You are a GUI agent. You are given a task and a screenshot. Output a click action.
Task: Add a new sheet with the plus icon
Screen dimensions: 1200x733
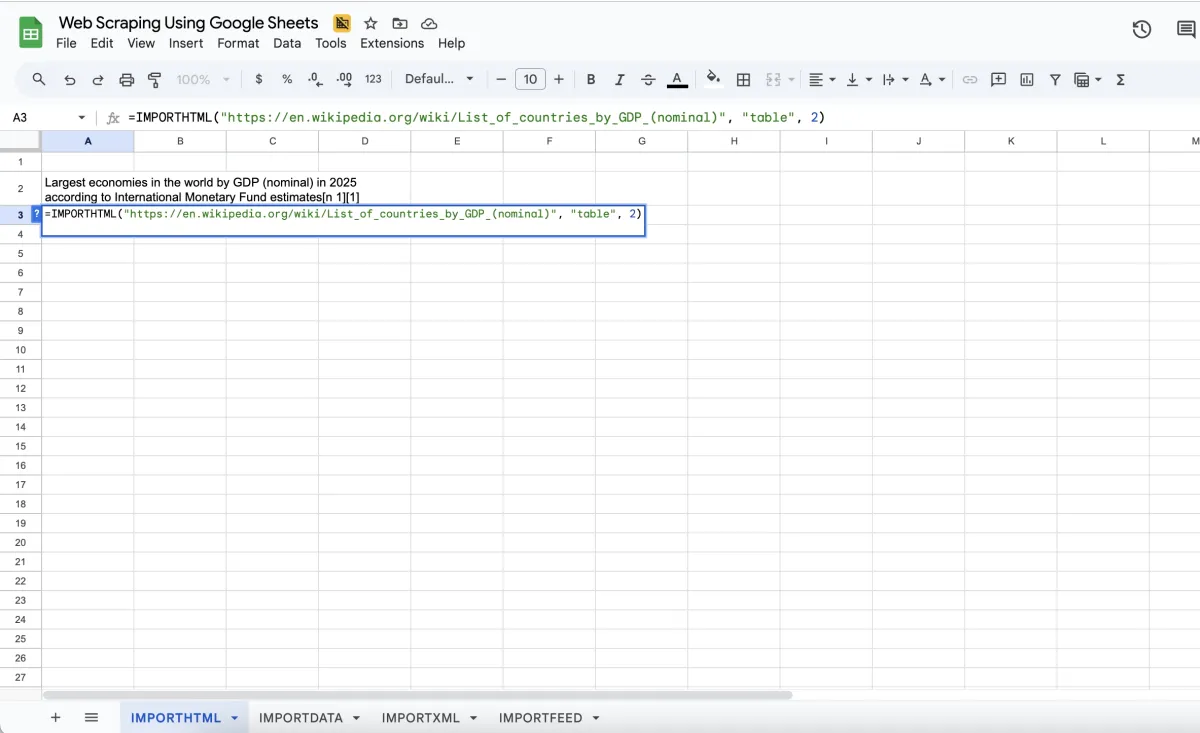pyautogui.click(x=56, y=717)
